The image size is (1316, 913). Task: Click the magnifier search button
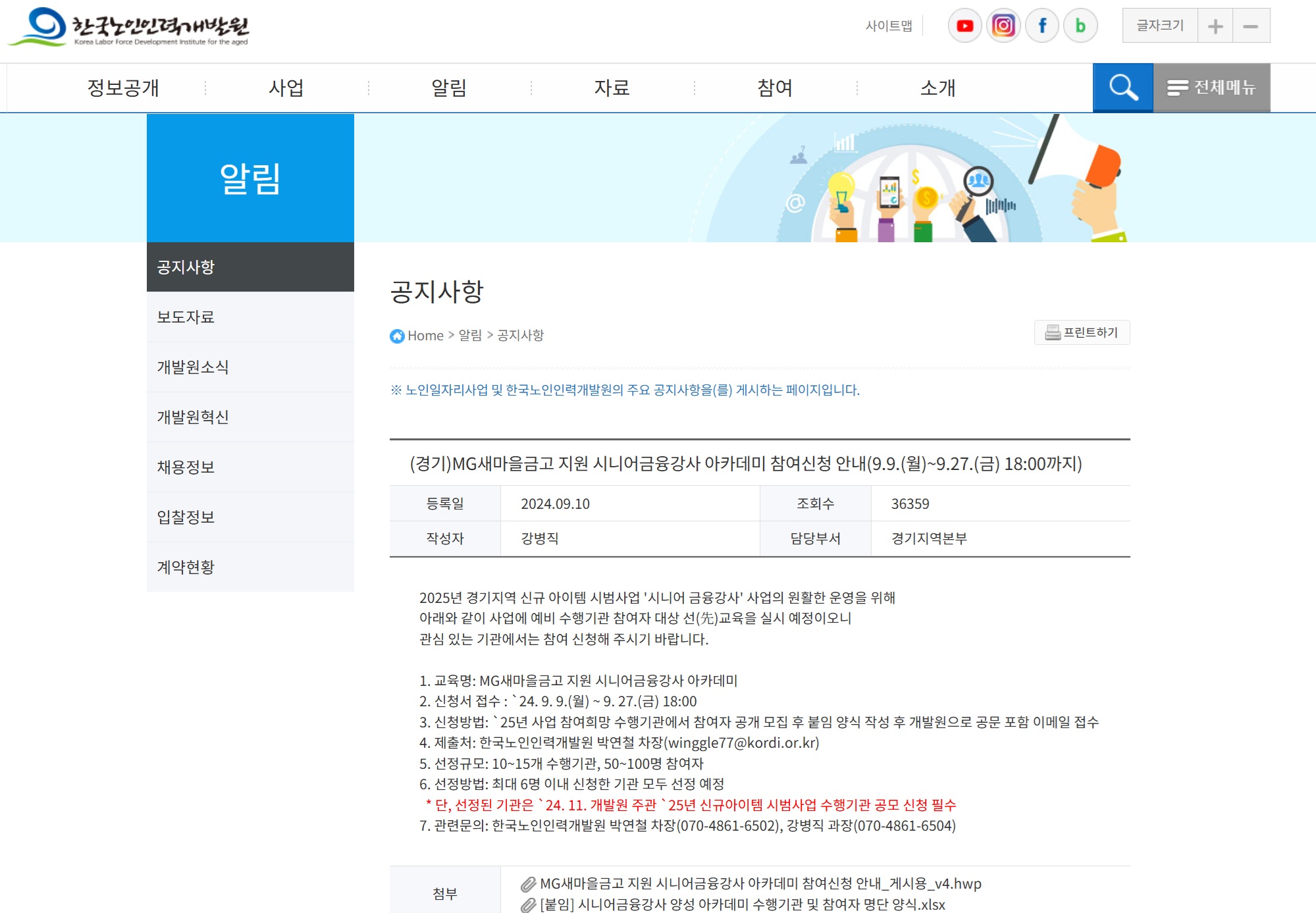pyautogui.click(x=1122, y=88)
